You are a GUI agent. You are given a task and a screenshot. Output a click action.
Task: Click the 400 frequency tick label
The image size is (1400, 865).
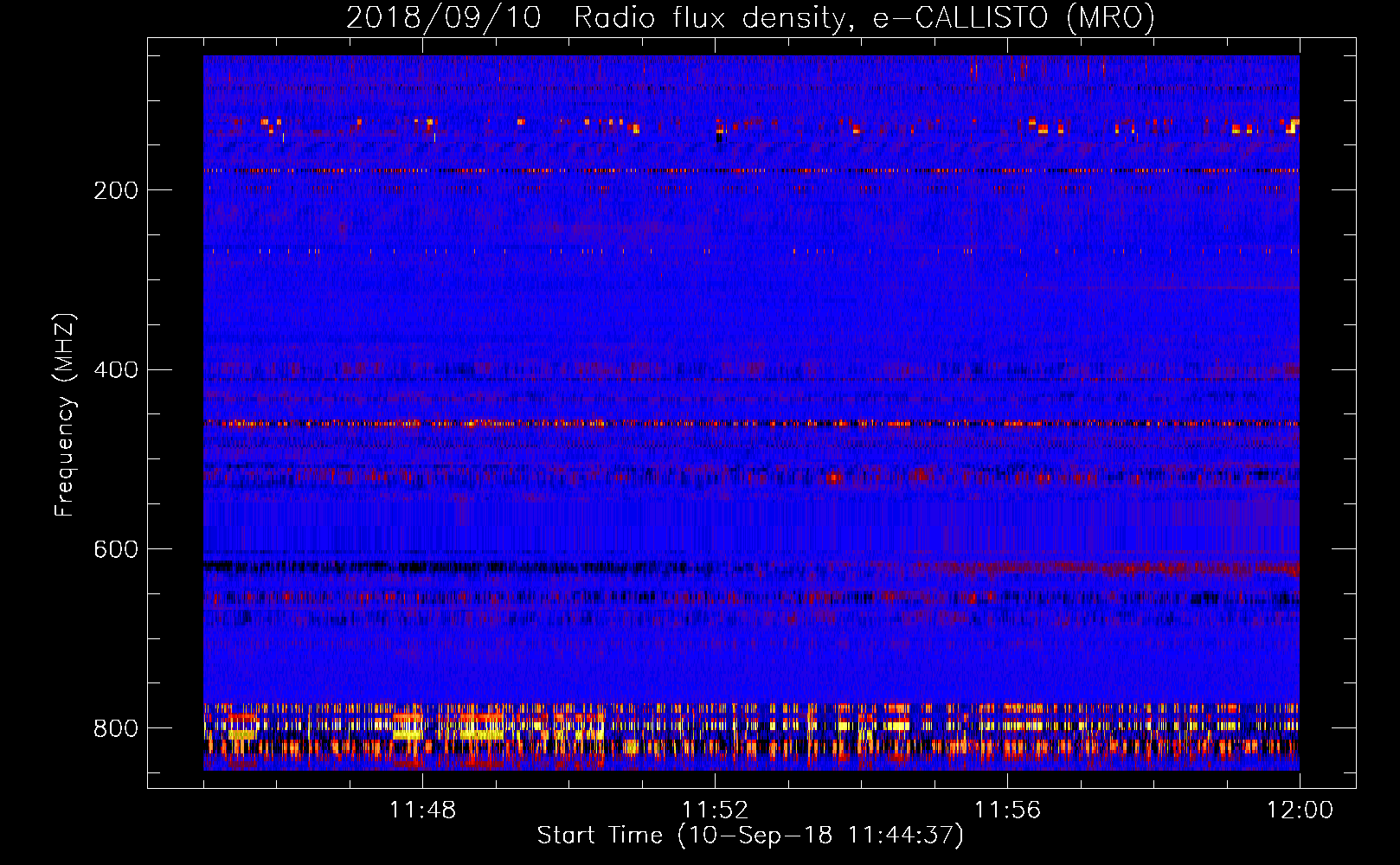click(116, 370)
